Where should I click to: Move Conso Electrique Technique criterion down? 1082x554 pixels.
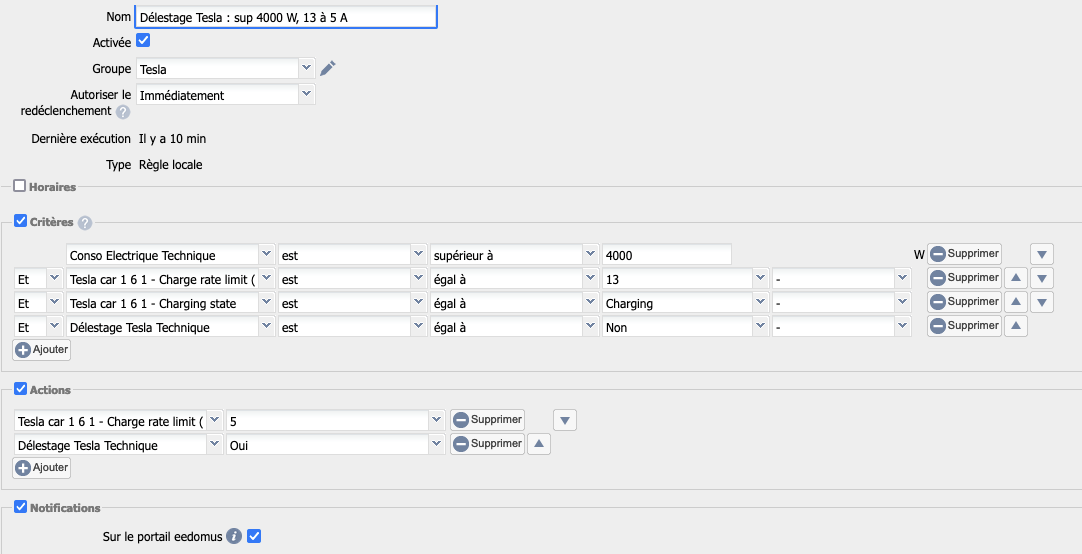tap(1042, 254)
